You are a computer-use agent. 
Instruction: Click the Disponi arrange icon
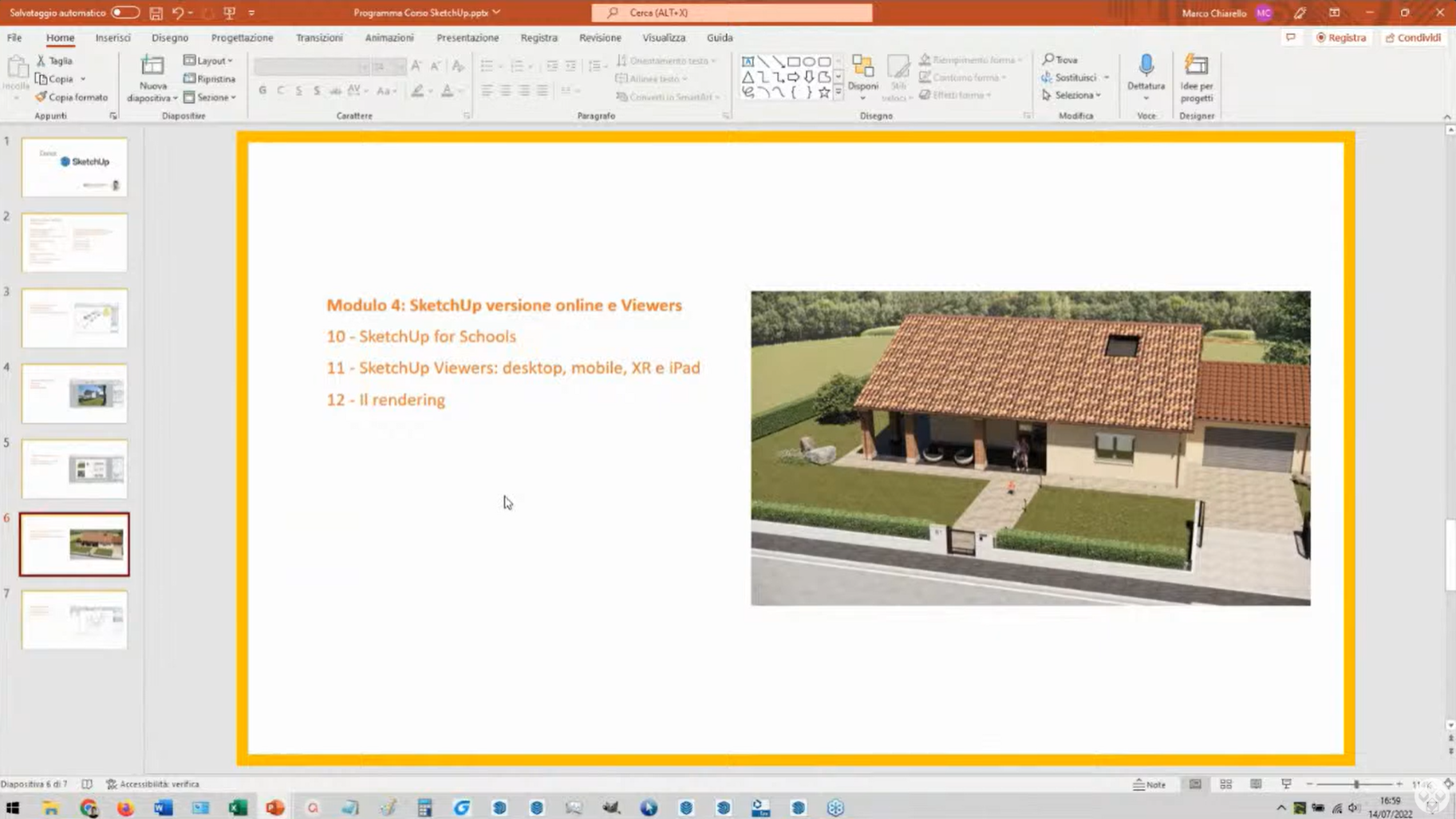(x=862, y=67)
